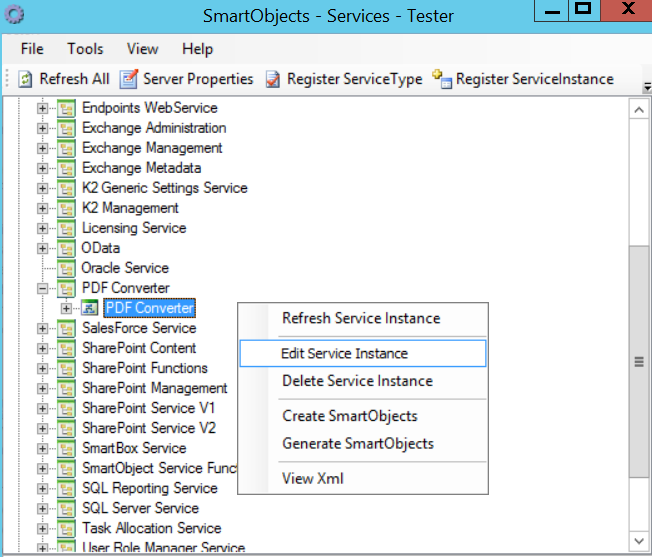Select the Exchange Metadata tree row
Screen dimensions: 652x557
[141, 168]
